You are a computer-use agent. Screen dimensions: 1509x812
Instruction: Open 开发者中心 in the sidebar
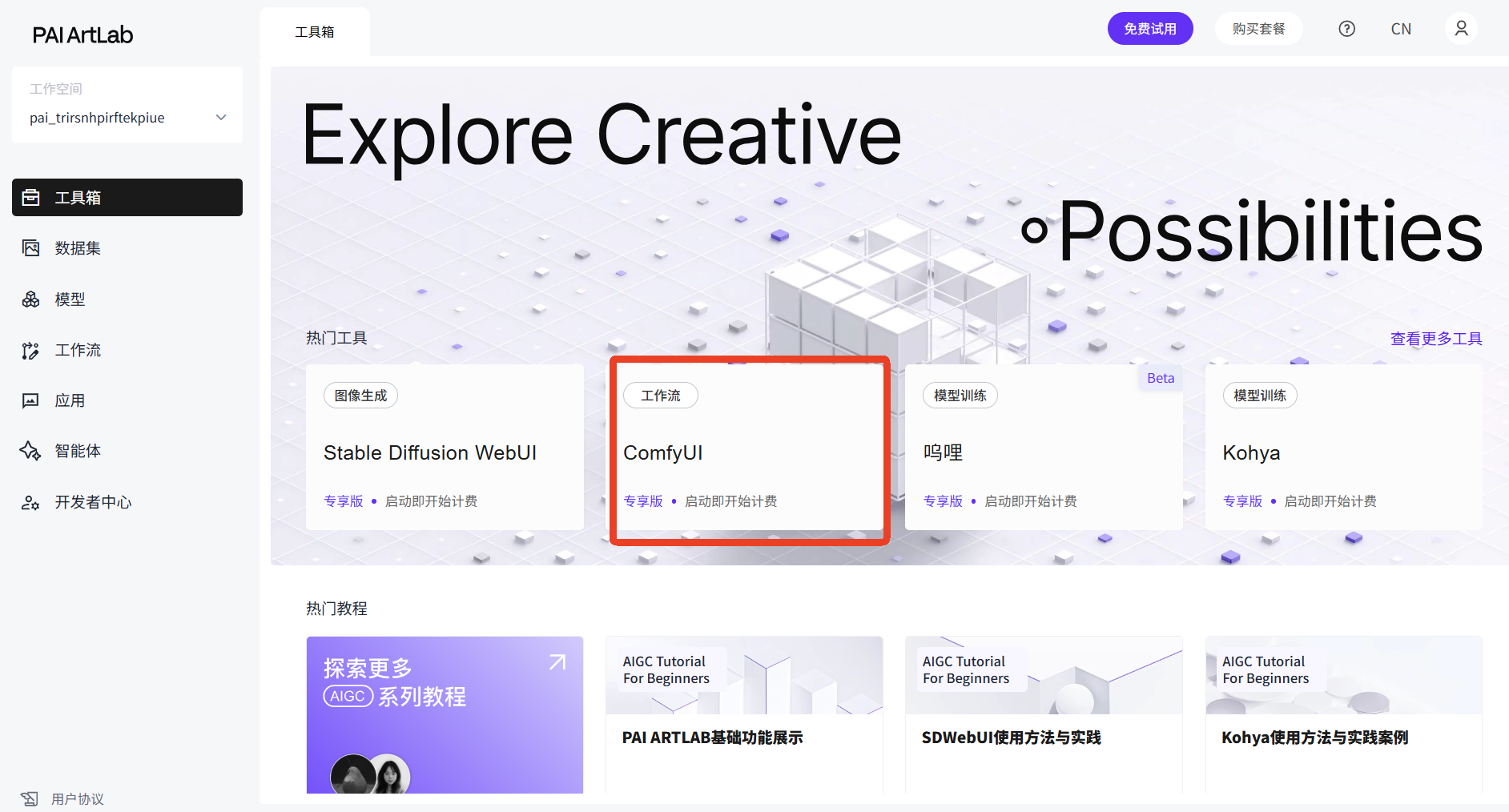point(93,502)
